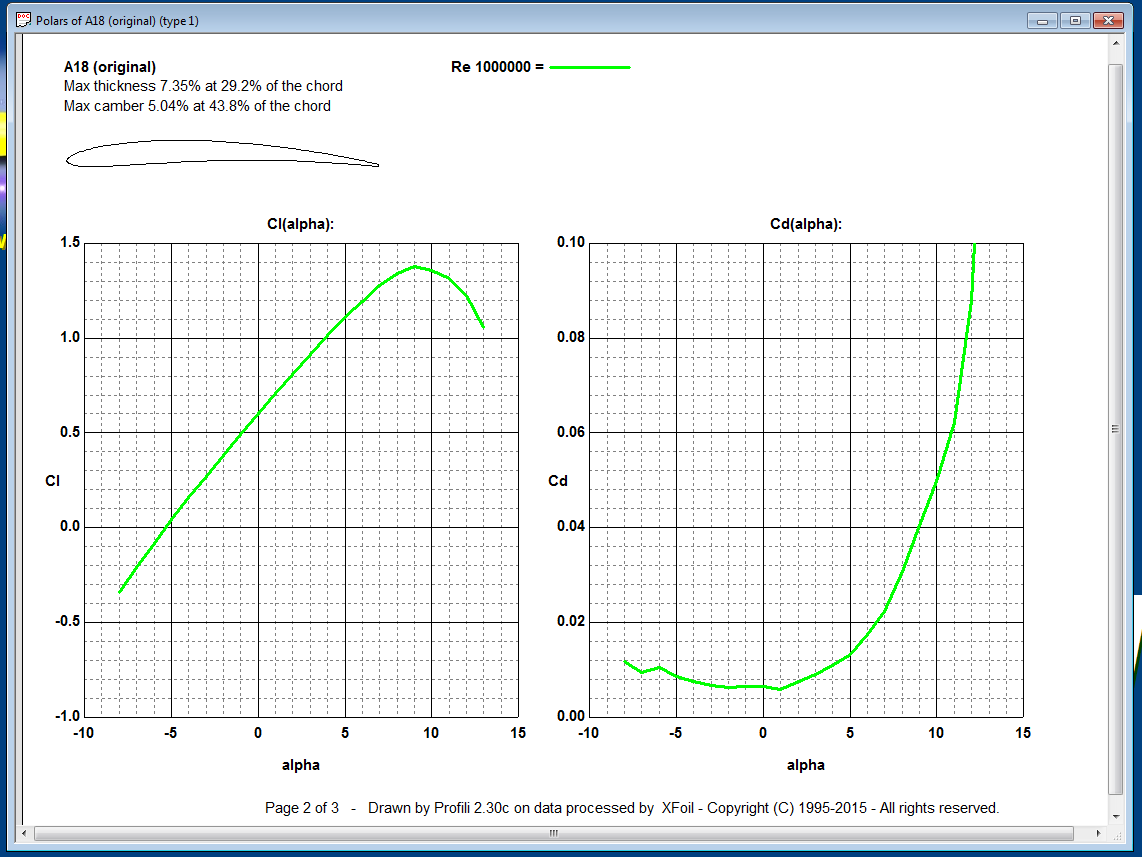Click the Cl(alpha): chart title
Screen dimensions: 1142x857
click(x=301, y=224)
